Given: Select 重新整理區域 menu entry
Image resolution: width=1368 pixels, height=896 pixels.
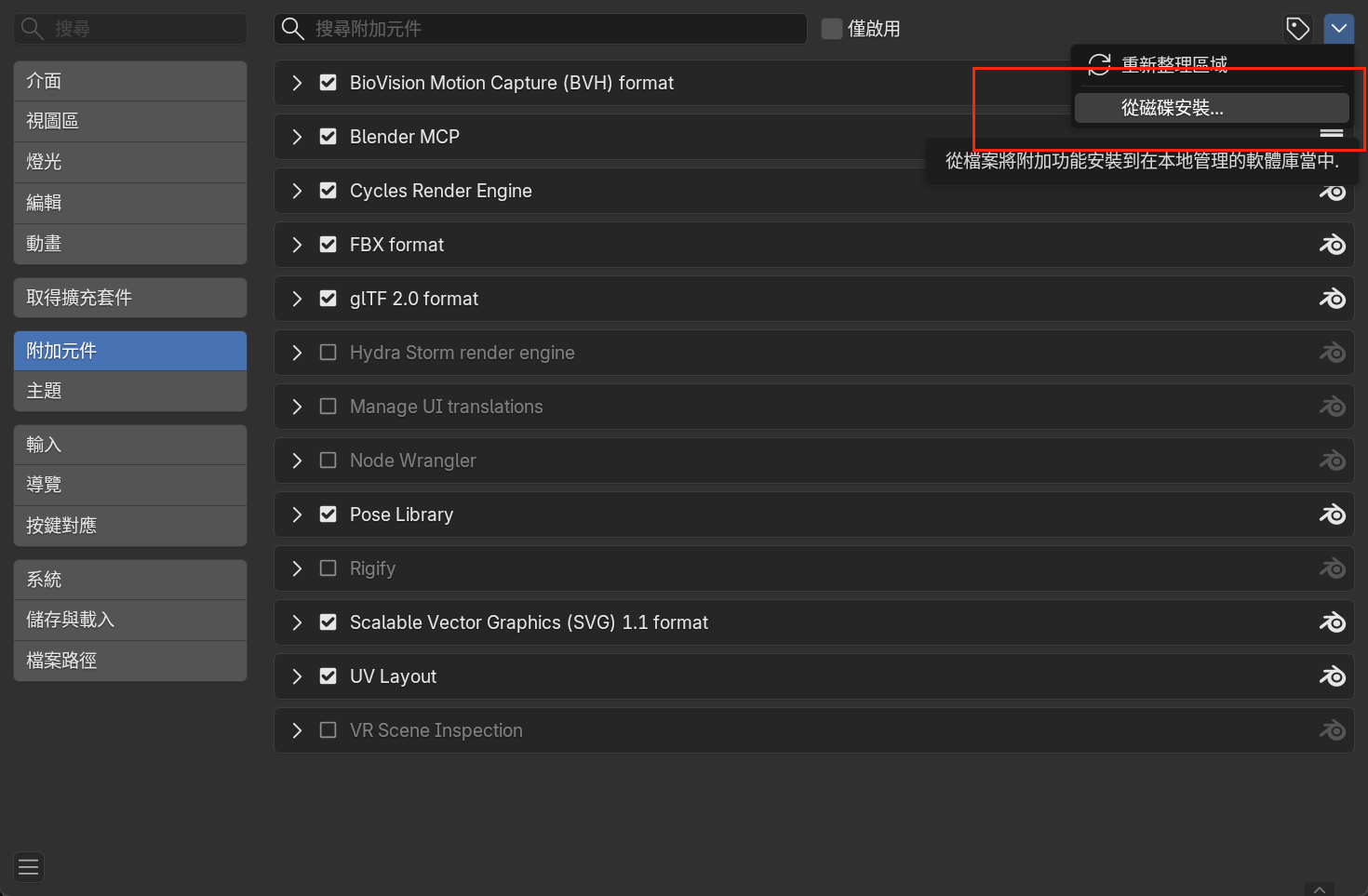Looking at the screenshot, I should (x=1212, y=64).
